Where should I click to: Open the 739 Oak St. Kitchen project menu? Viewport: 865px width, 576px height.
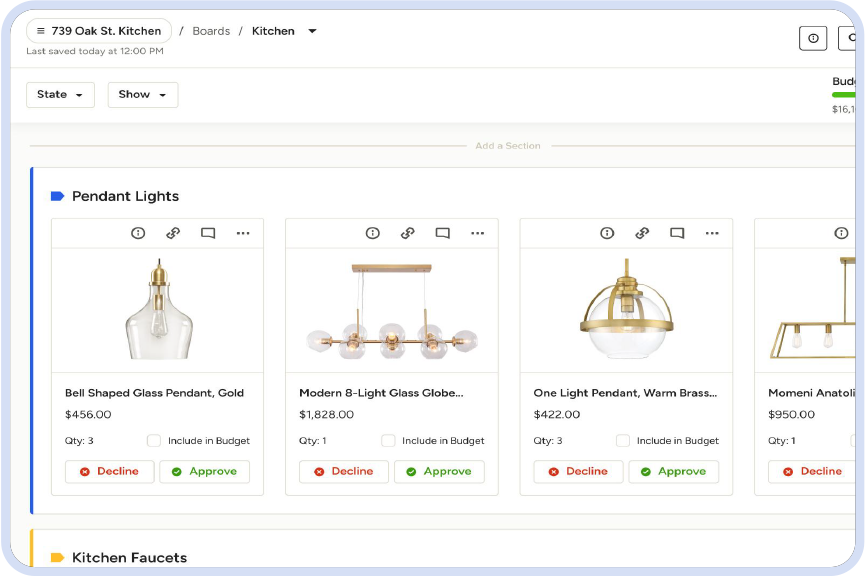click(x=98, y=31)
